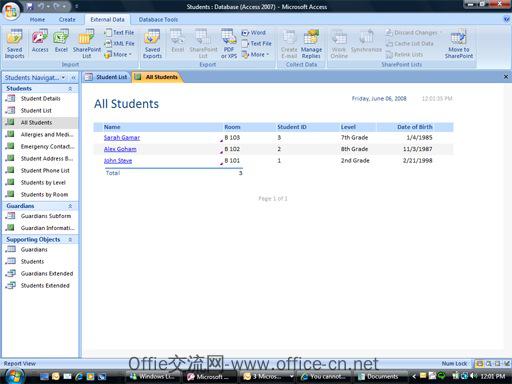Screen dimensions: 512x384
Task: Open Students Navigation pane dropdown
Action: [63, 78]
